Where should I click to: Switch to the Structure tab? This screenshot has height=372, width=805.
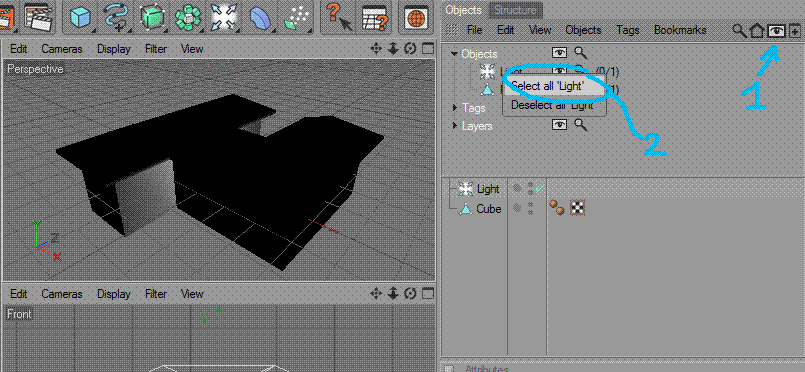(x=515, y=10)
